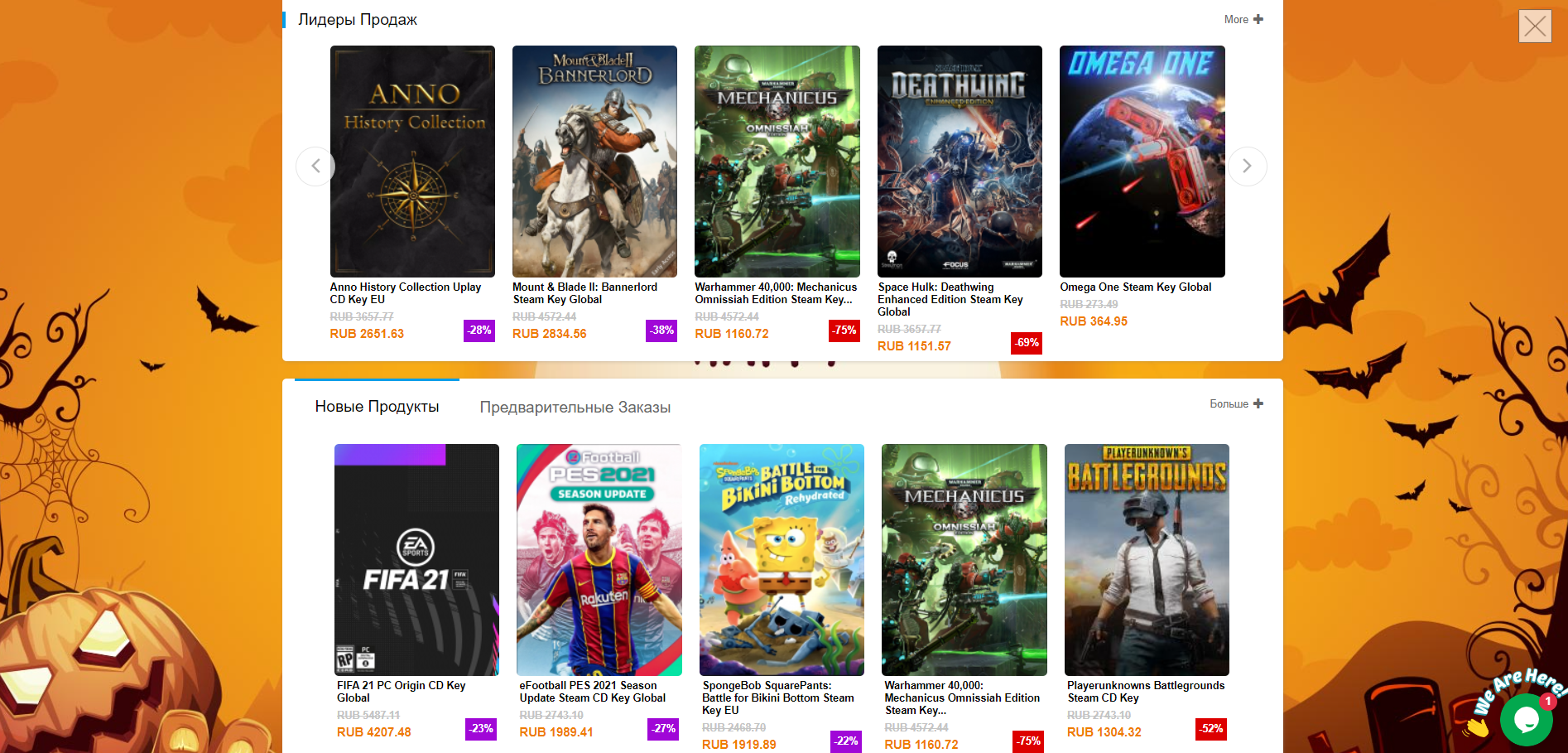Screen dimensions: 1568x753
Task: Advance to next best sellers slide
Action: [x=1247, y=167]
